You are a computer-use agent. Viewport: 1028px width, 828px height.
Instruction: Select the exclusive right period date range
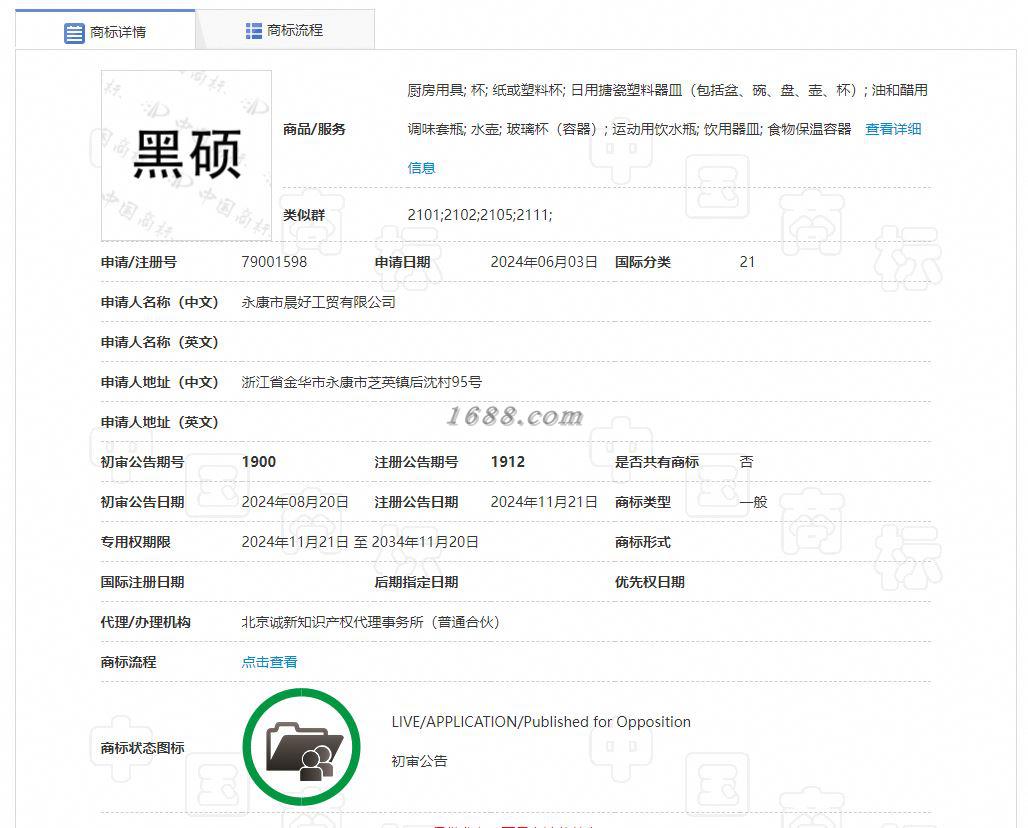[360, 542]
